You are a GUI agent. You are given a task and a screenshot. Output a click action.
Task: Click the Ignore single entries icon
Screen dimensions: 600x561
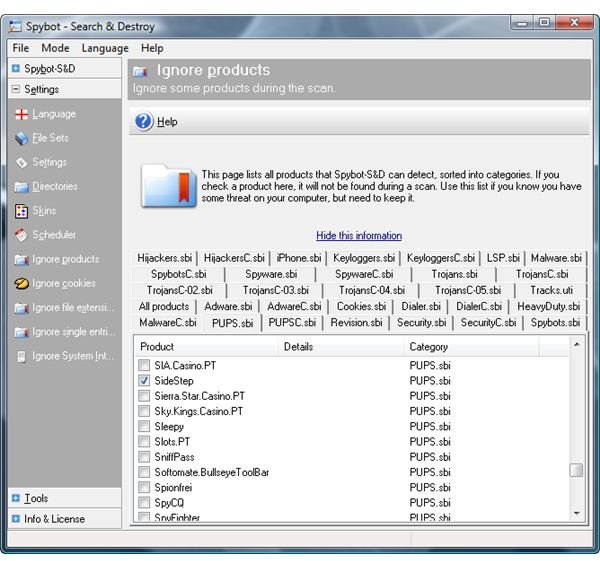pos(21,332)
